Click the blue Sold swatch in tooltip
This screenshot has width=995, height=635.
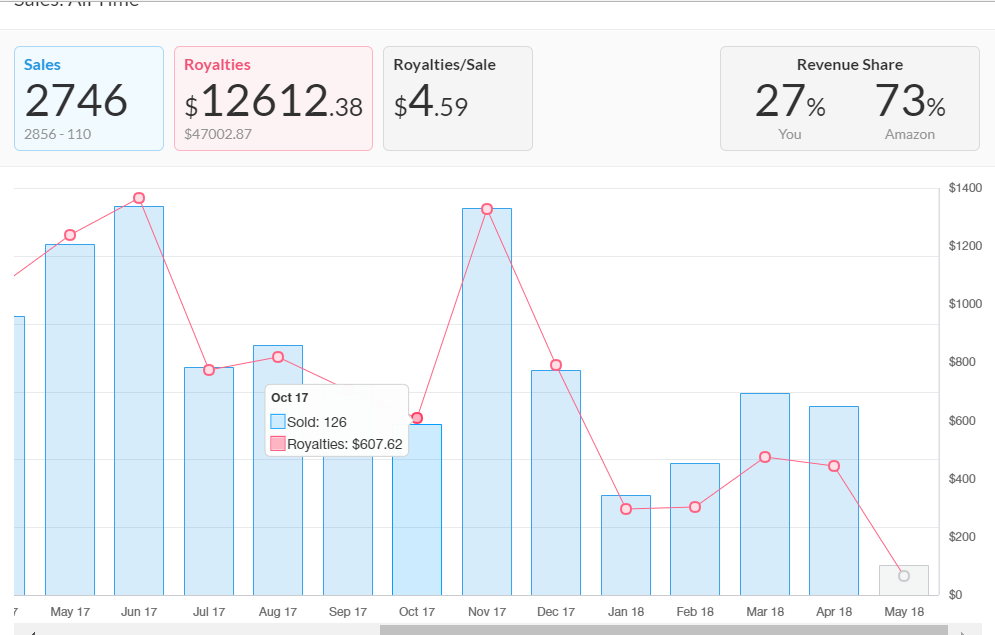pyautogui.click(x=278, y=422)
